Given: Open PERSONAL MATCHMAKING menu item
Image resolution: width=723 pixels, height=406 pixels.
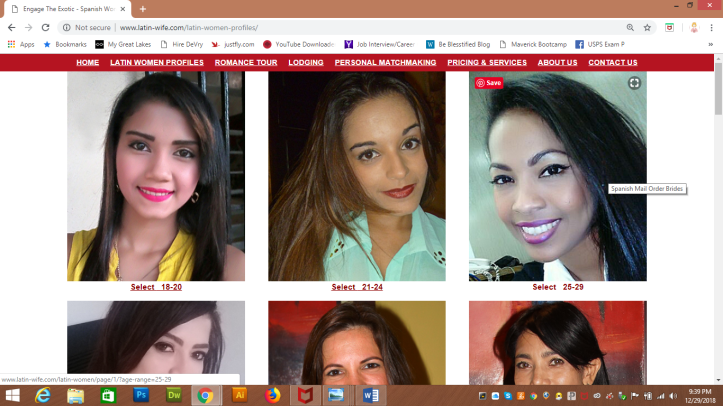Looking at the screenshot, I should coord(385,63).
